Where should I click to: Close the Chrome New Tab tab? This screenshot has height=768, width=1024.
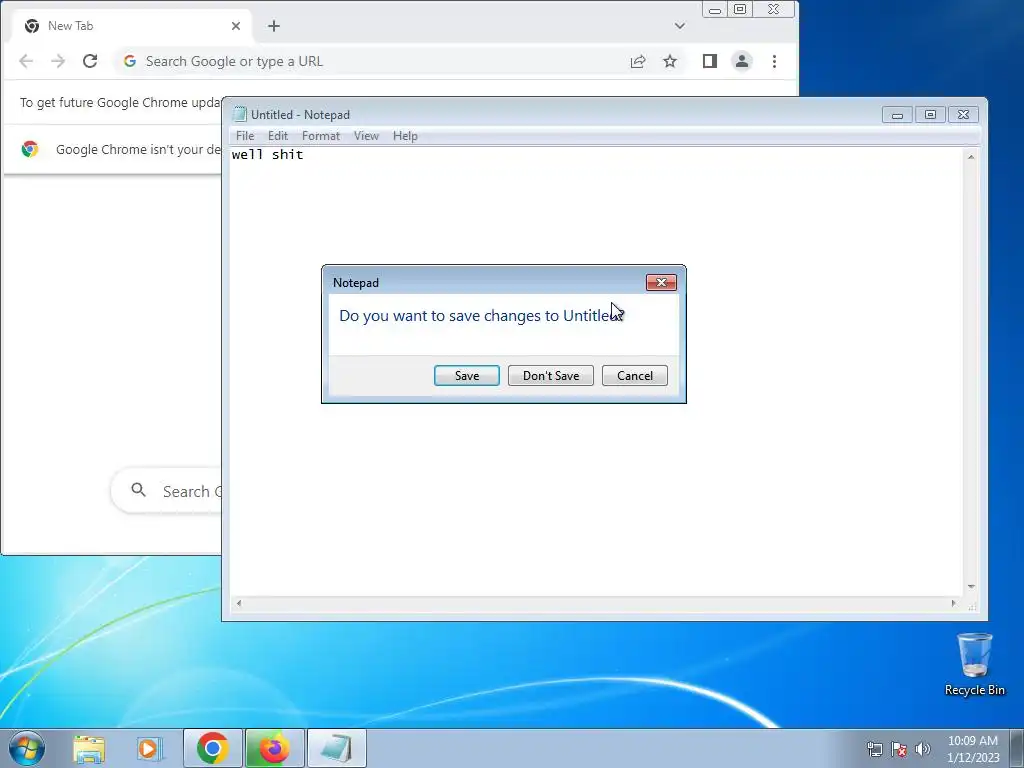[236, 26]
